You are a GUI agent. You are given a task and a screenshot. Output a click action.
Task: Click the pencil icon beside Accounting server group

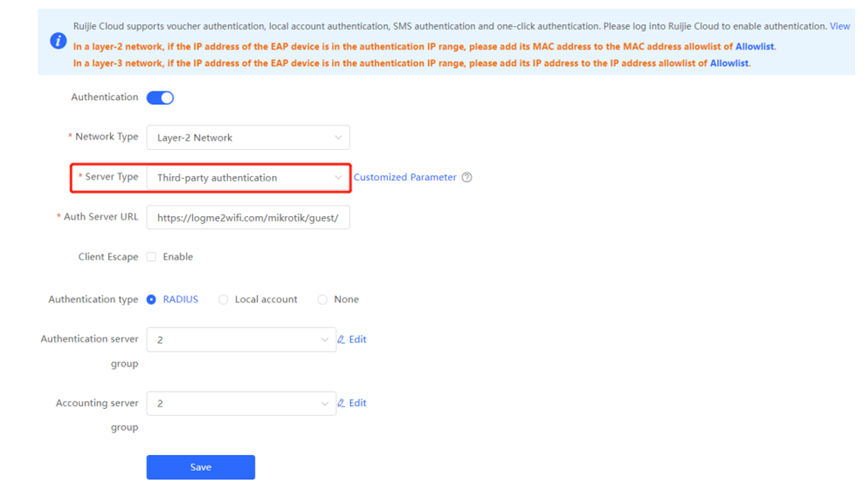[341, 403]
